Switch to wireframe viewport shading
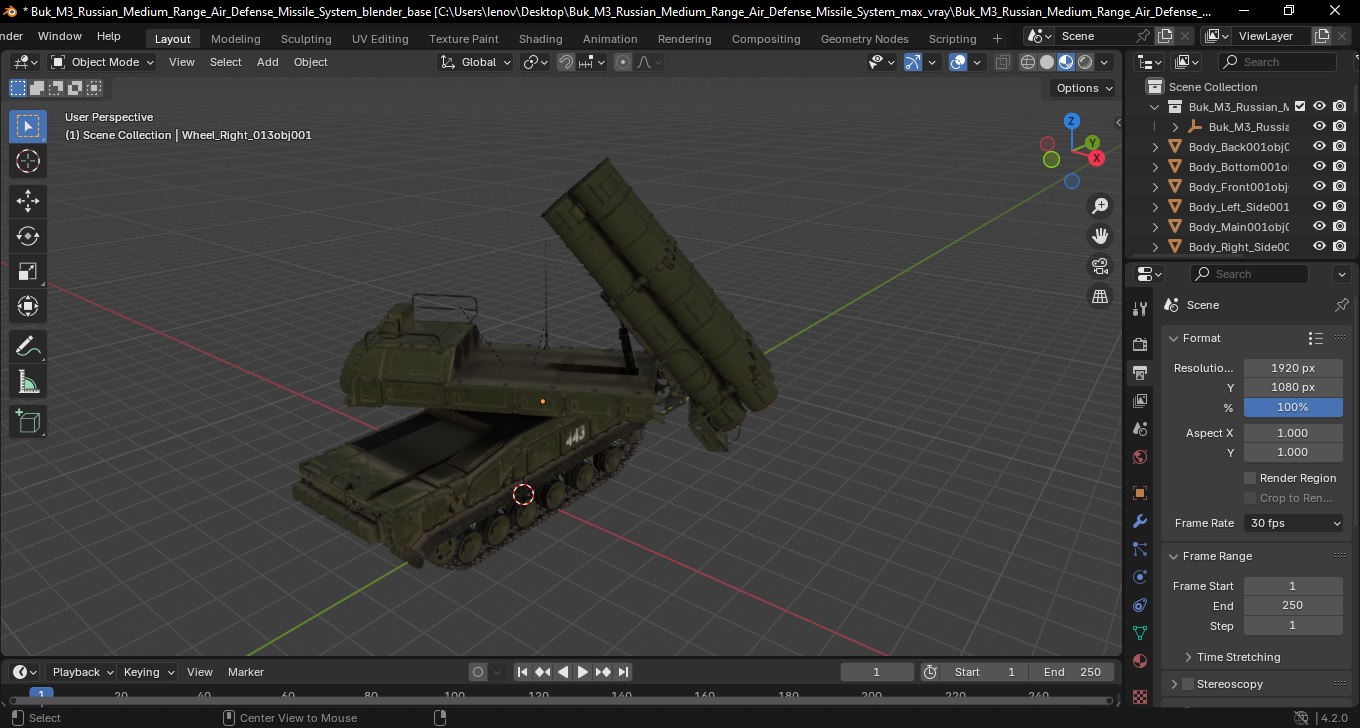 coord(1028,62)
